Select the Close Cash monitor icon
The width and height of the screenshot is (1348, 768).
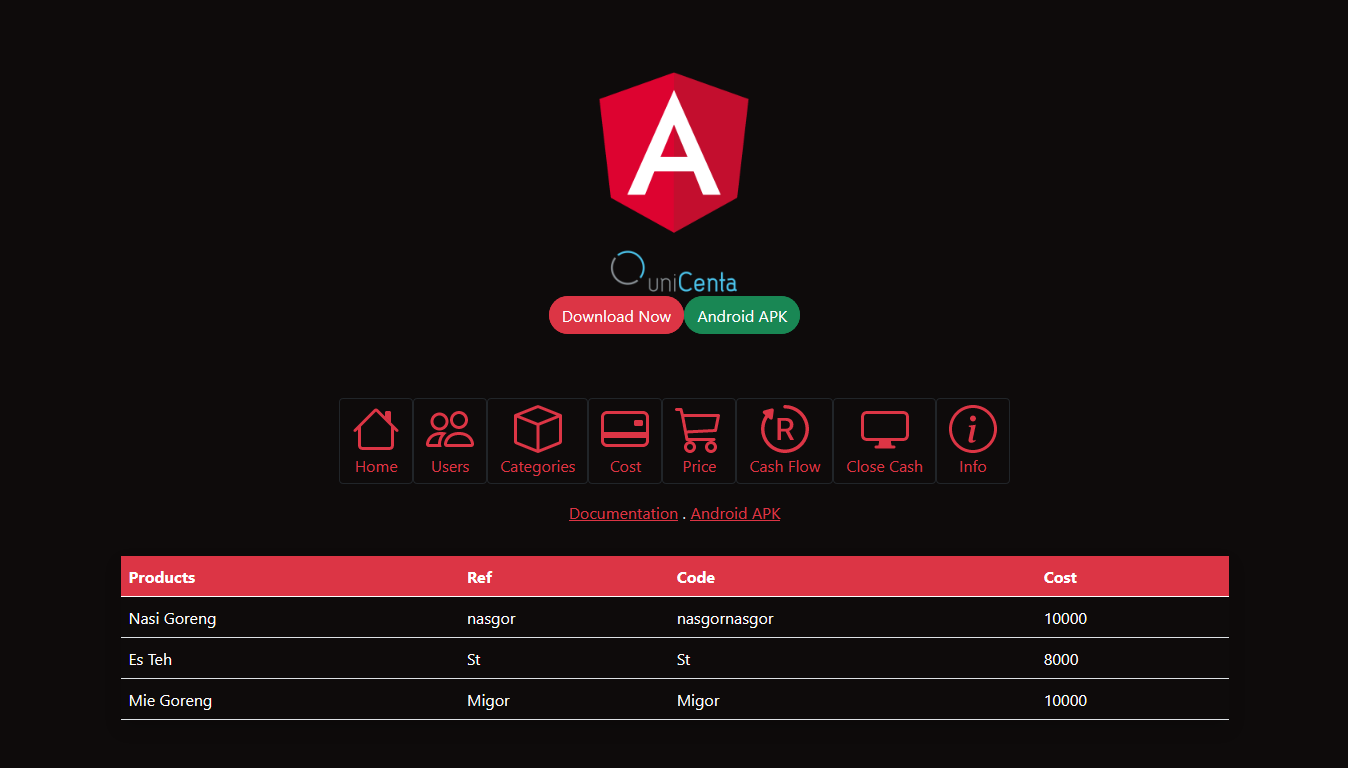tap(885, 430)
